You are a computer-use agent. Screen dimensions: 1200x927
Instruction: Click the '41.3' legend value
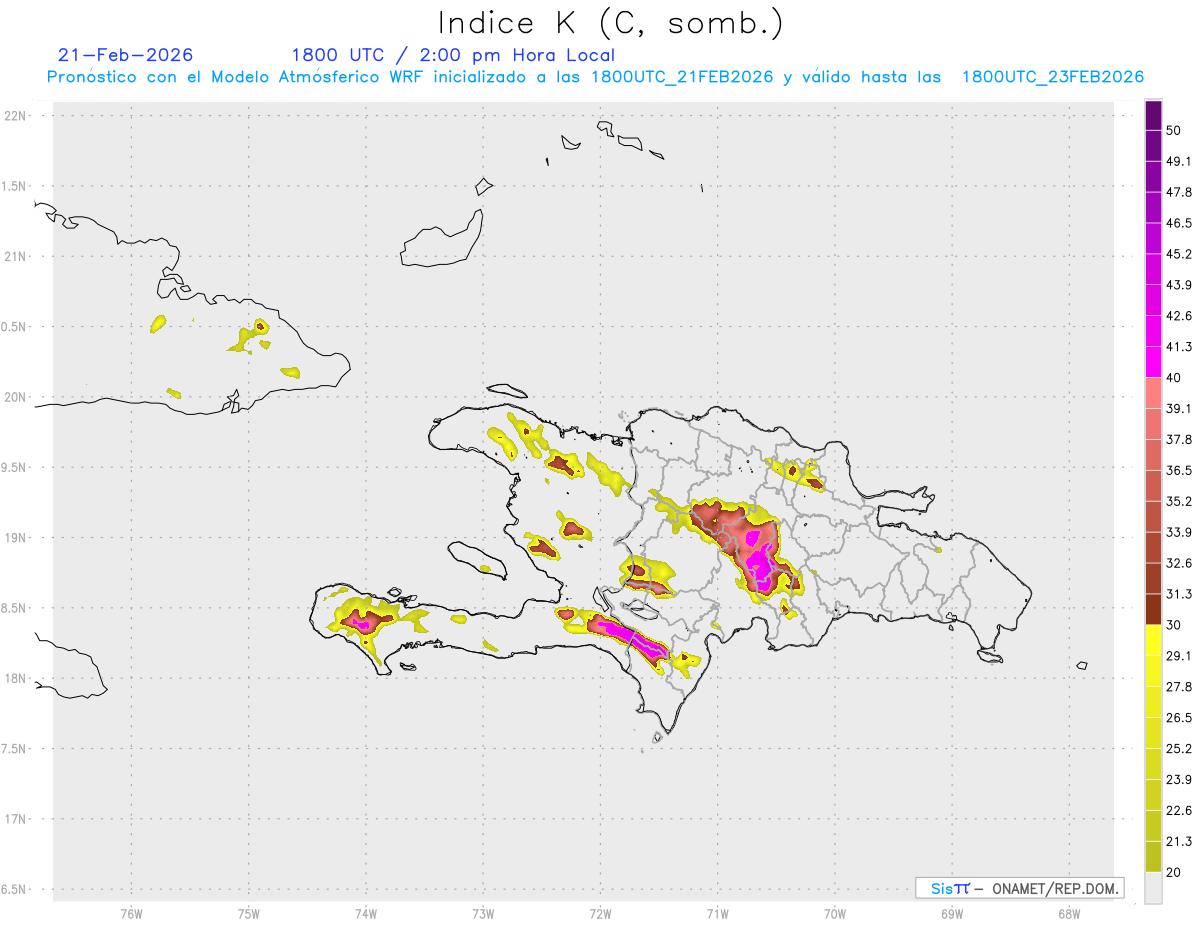1179,347
